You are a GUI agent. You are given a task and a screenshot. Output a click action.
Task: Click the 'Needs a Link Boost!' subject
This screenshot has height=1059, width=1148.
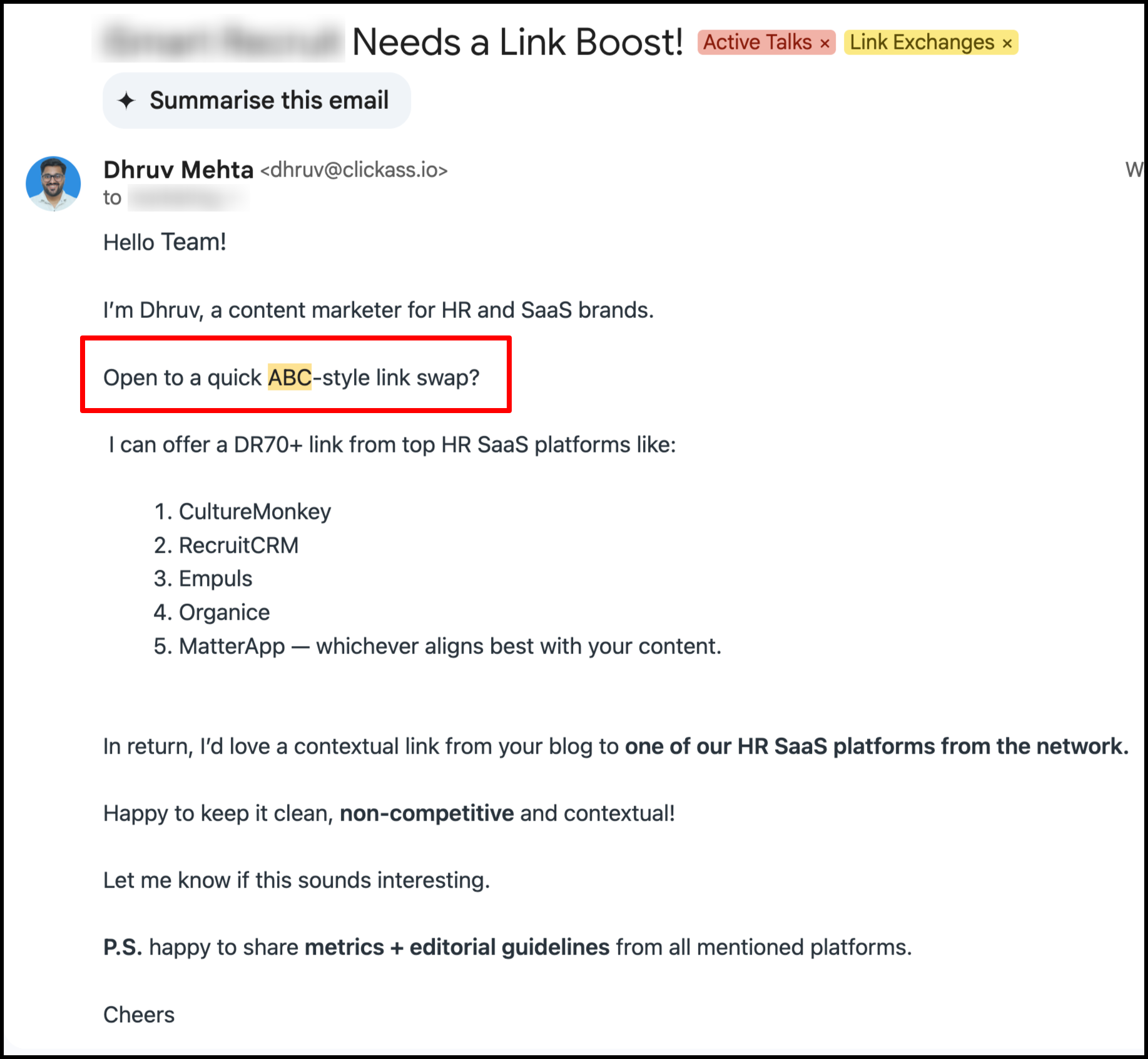click(x=517, y=43)
